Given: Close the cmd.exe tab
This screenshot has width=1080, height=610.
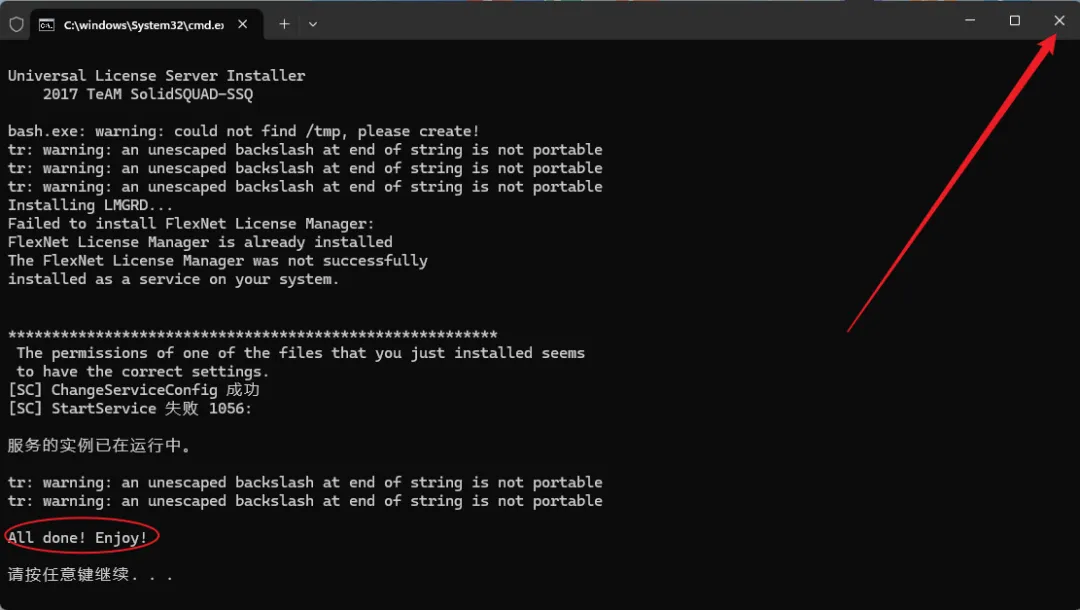Looking at the screenshot, I should click(242, 24).
